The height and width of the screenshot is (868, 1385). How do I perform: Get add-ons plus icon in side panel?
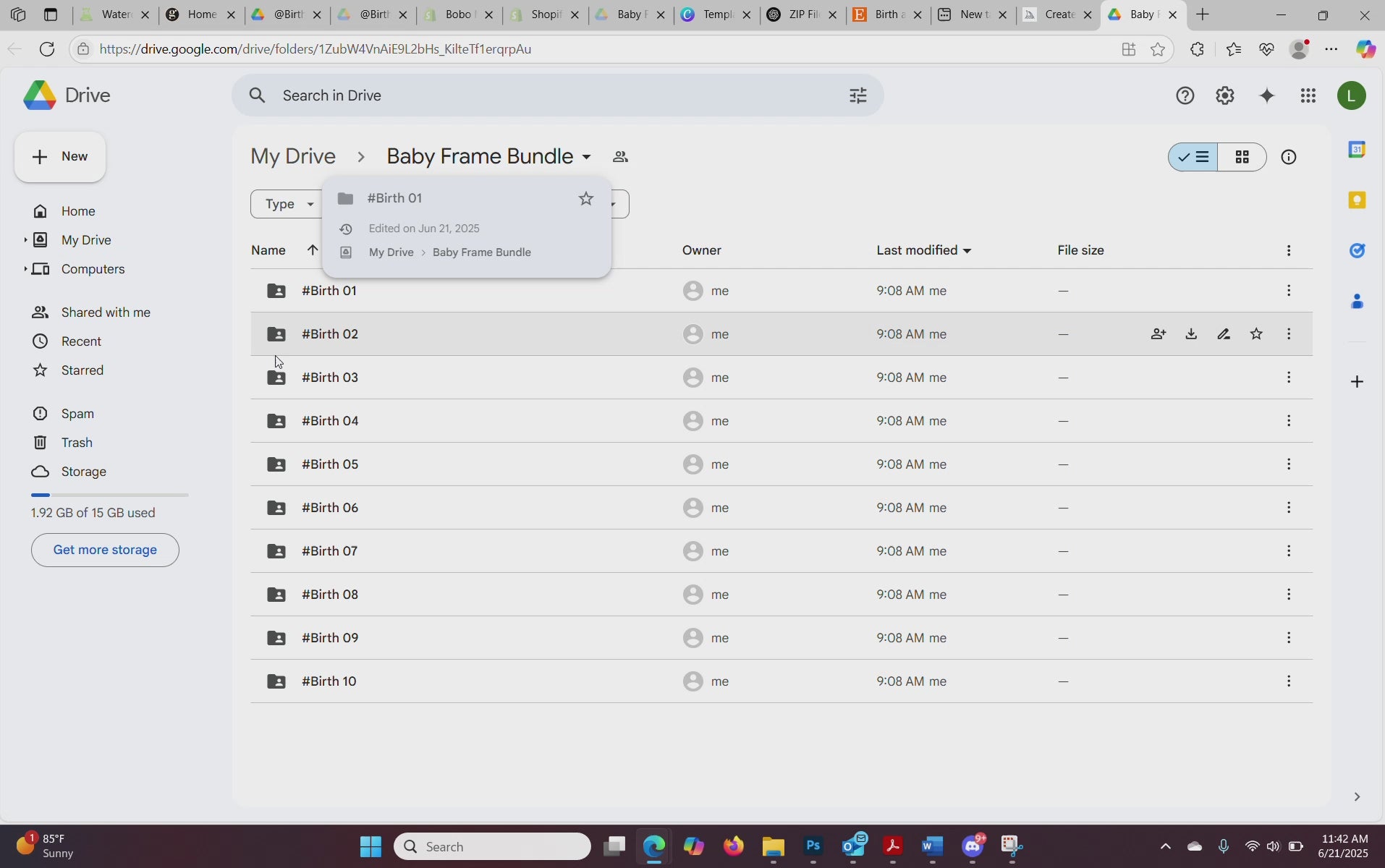pyautogui.click(x=1357, y=381)
